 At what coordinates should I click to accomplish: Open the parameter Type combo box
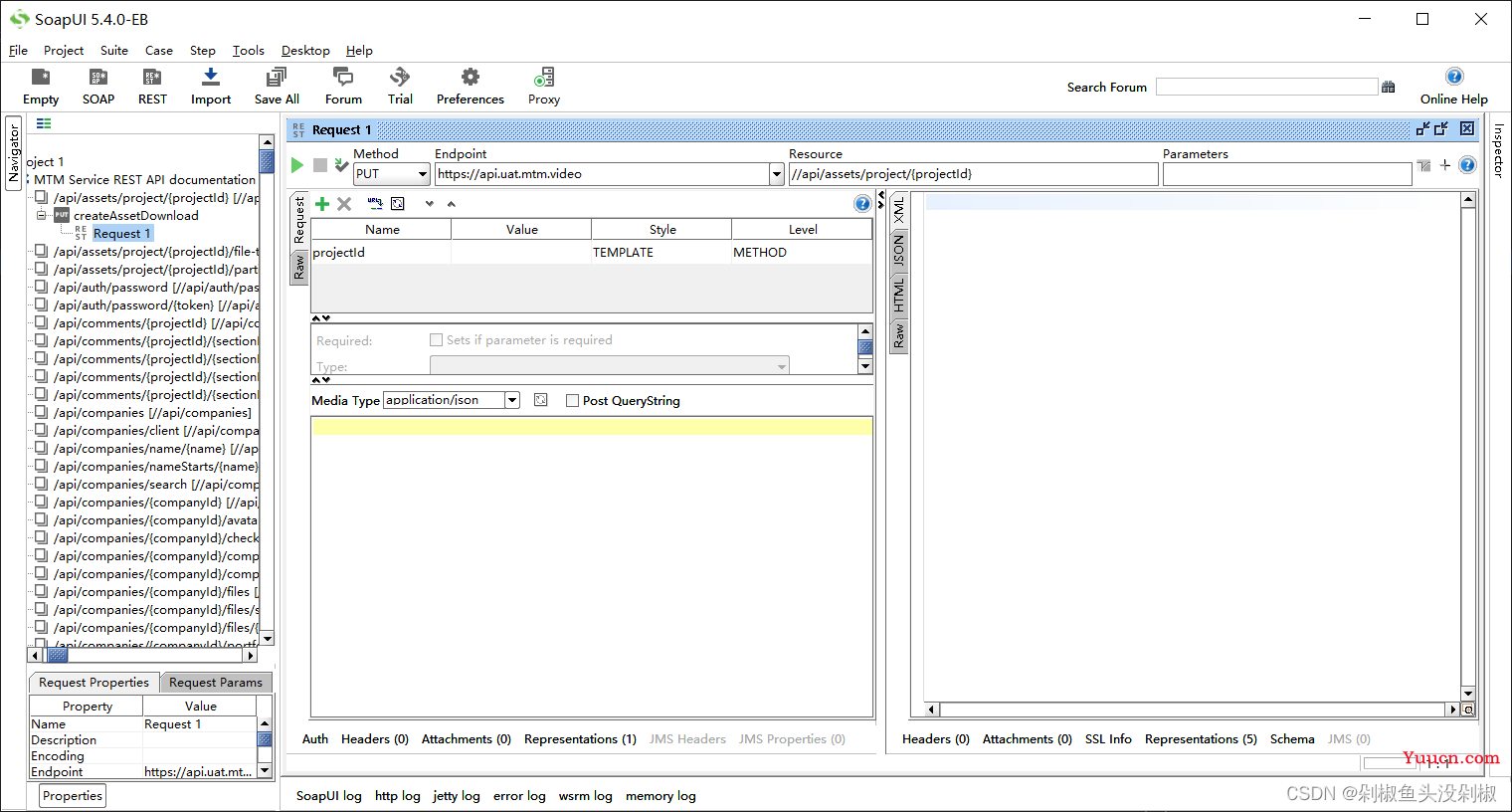[610, 365]
